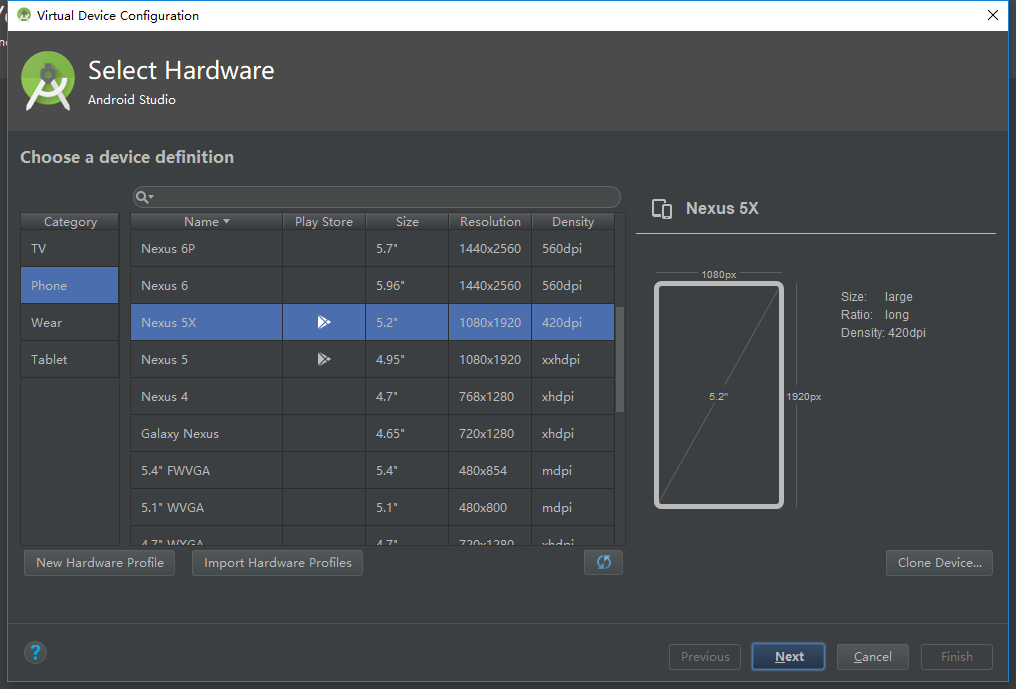The width and height of the screenshot is (1016, 689).
Task: Click the search magnifier icon in search field
Action: point(144,197)
